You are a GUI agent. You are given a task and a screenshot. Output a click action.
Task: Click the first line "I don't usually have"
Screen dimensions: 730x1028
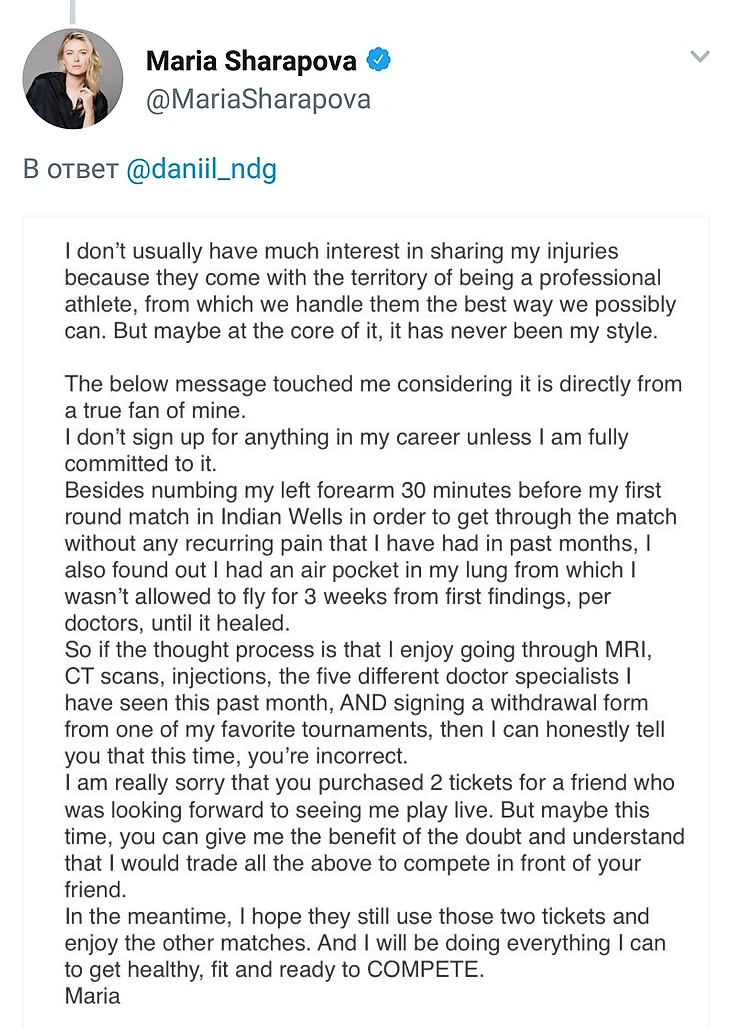(x=340, y=250)
